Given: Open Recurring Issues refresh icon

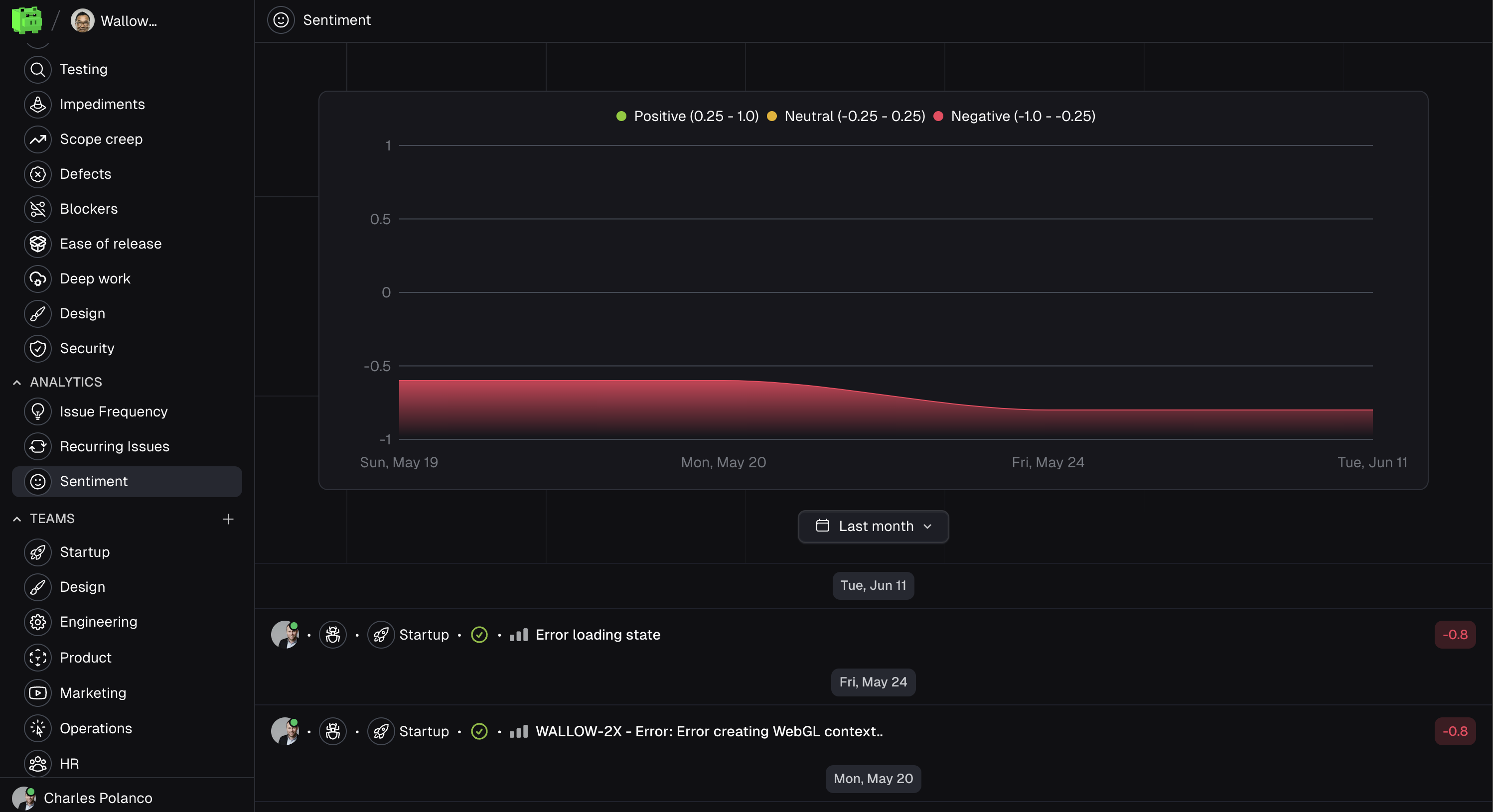Looking at the screenshot, I should 38,446.
